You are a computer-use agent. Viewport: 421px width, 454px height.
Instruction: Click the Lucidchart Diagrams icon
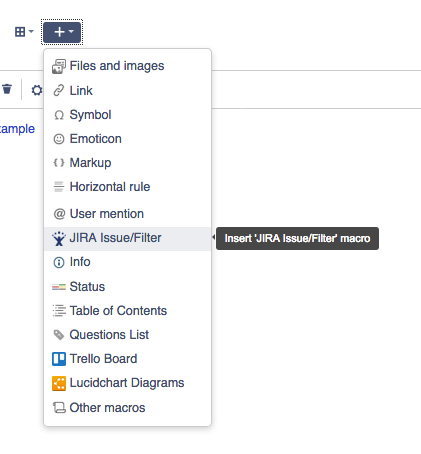pos(59,383)
